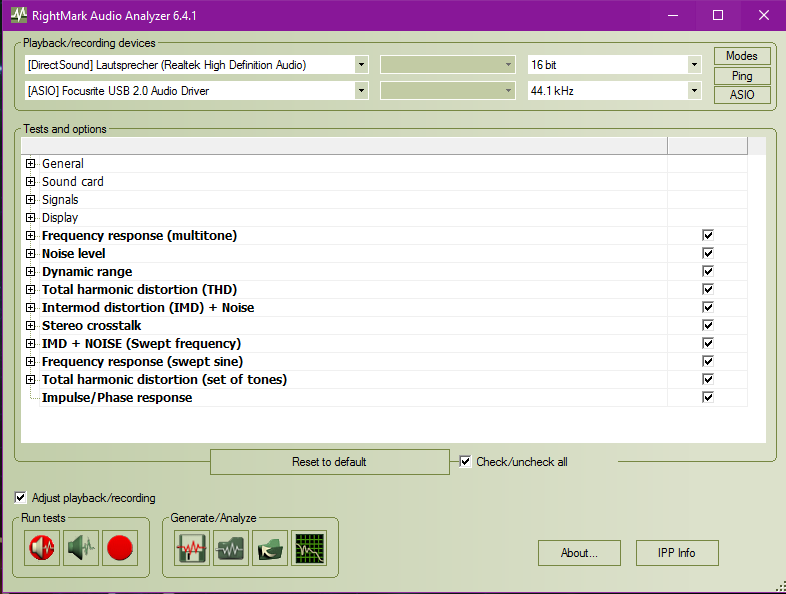Open the disabled dropdown beside the playback device
Viewport: 786px width, 594px height.
point(448,65)
